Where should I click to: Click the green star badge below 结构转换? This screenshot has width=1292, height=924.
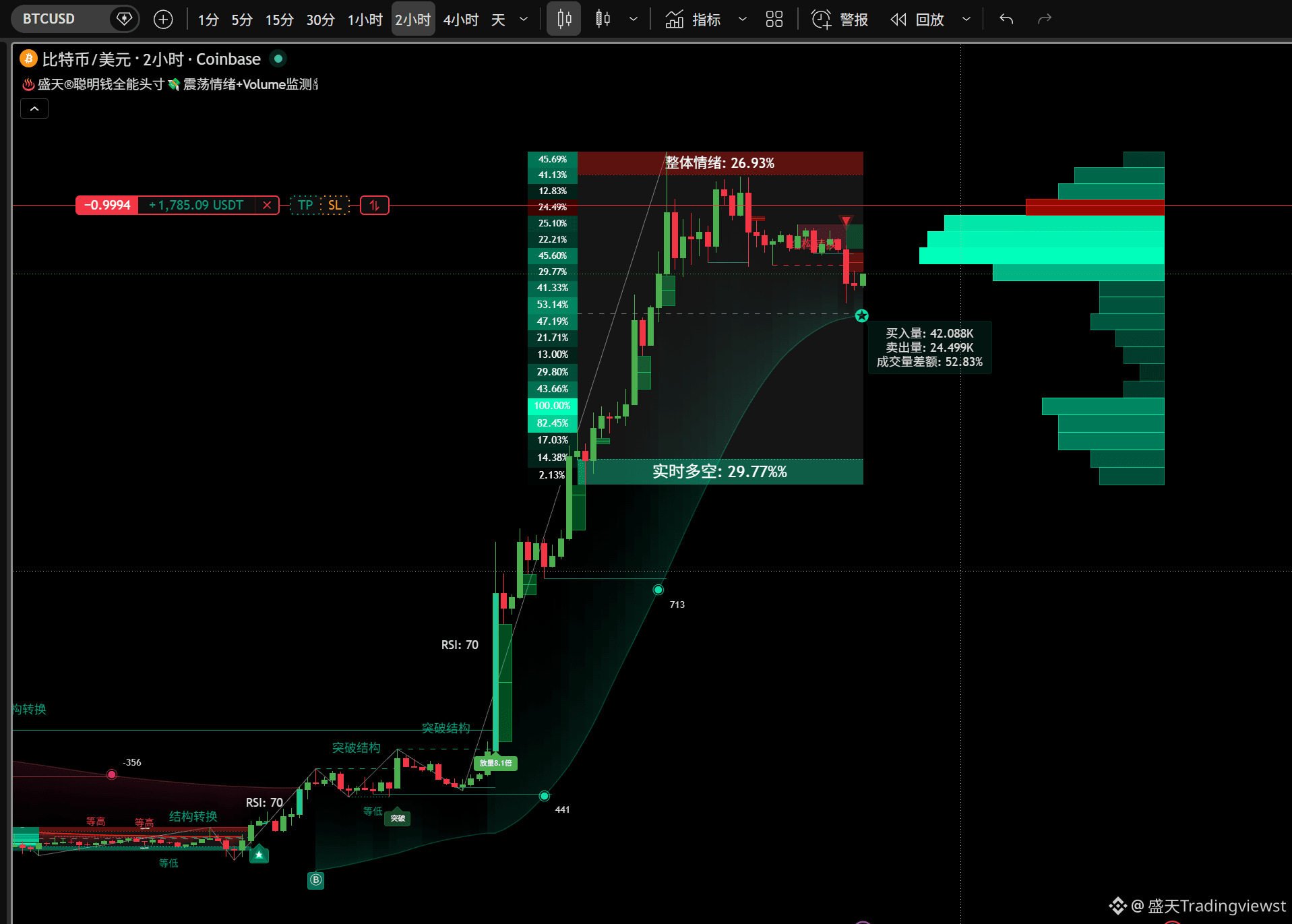259,855
